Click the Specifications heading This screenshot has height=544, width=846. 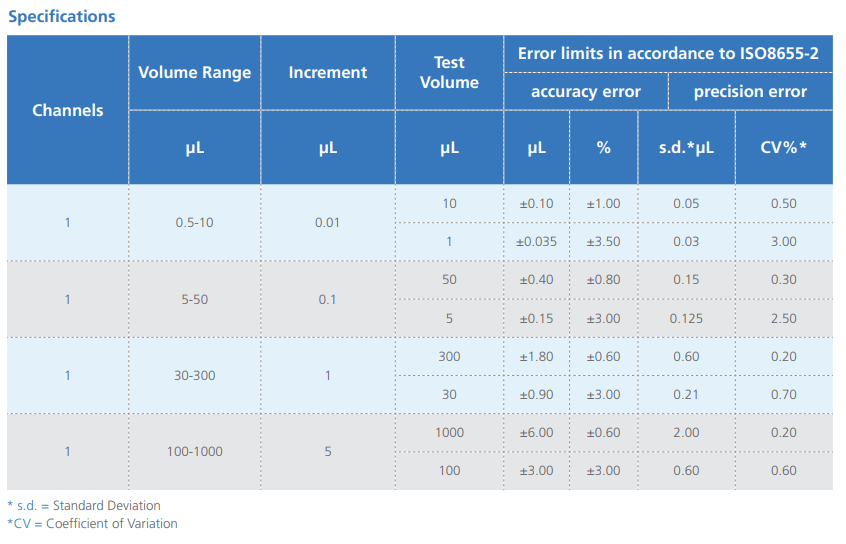coord(62,16)
